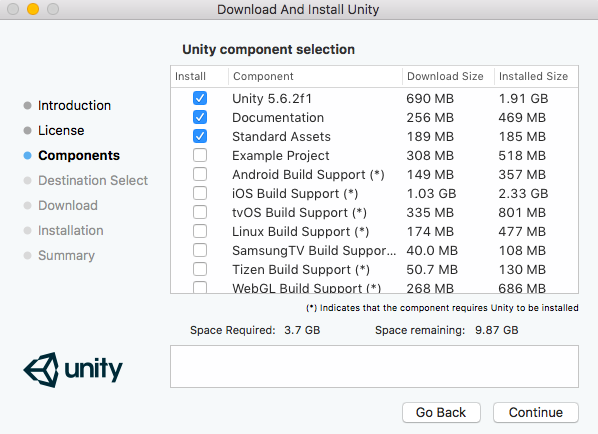Check Android Build Support checkbox
Screen dimensions: 598x434
(x=200, y=174)
